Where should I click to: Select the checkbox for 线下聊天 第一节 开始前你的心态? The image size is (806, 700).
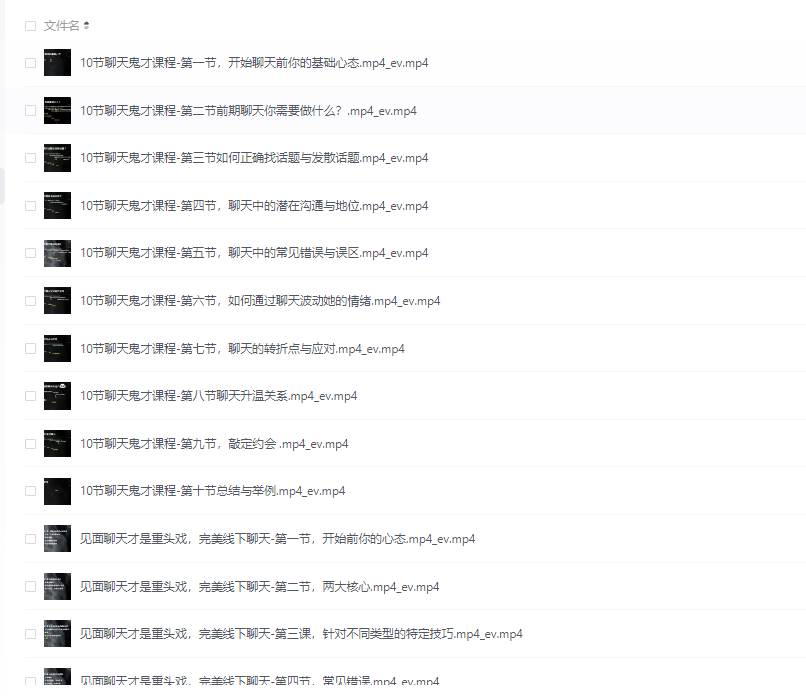30,539
